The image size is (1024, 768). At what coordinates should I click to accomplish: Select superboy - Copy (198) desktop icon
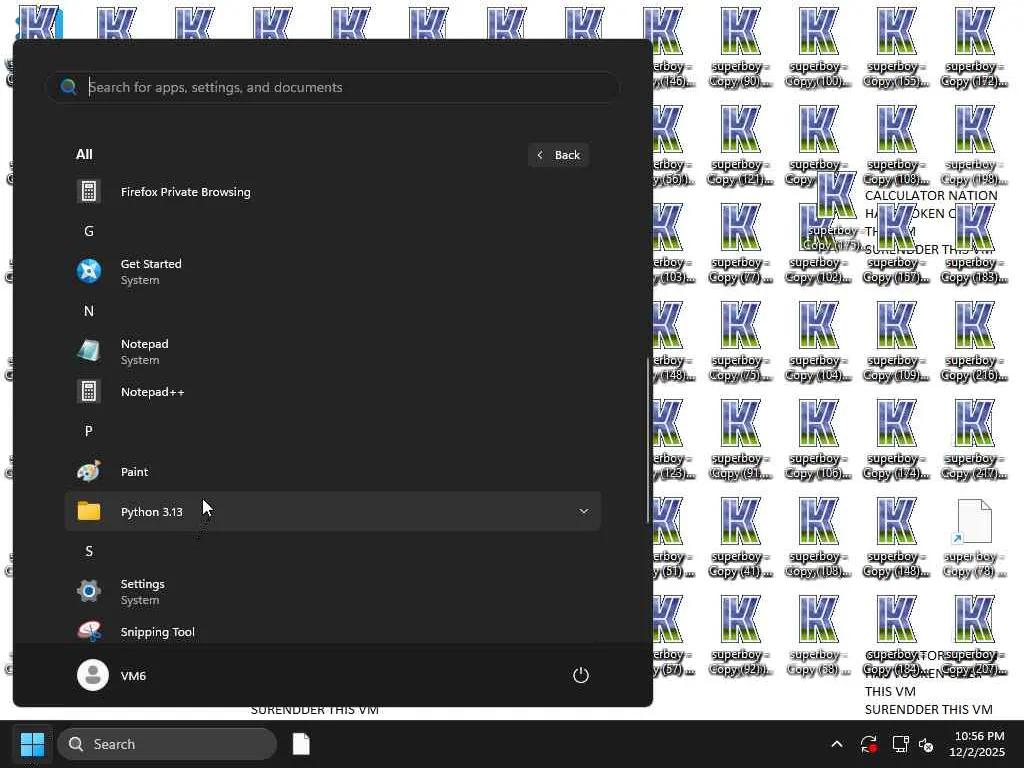(974, 145)
